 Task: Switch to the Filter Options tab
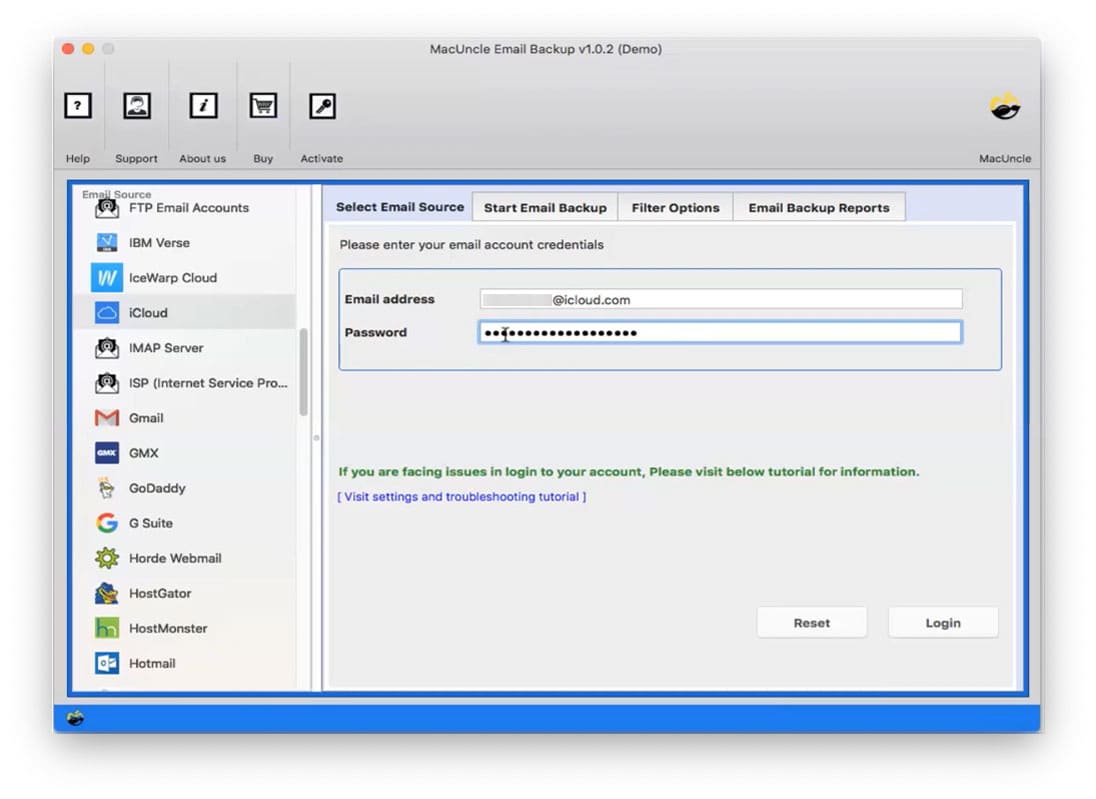[675, 207]
